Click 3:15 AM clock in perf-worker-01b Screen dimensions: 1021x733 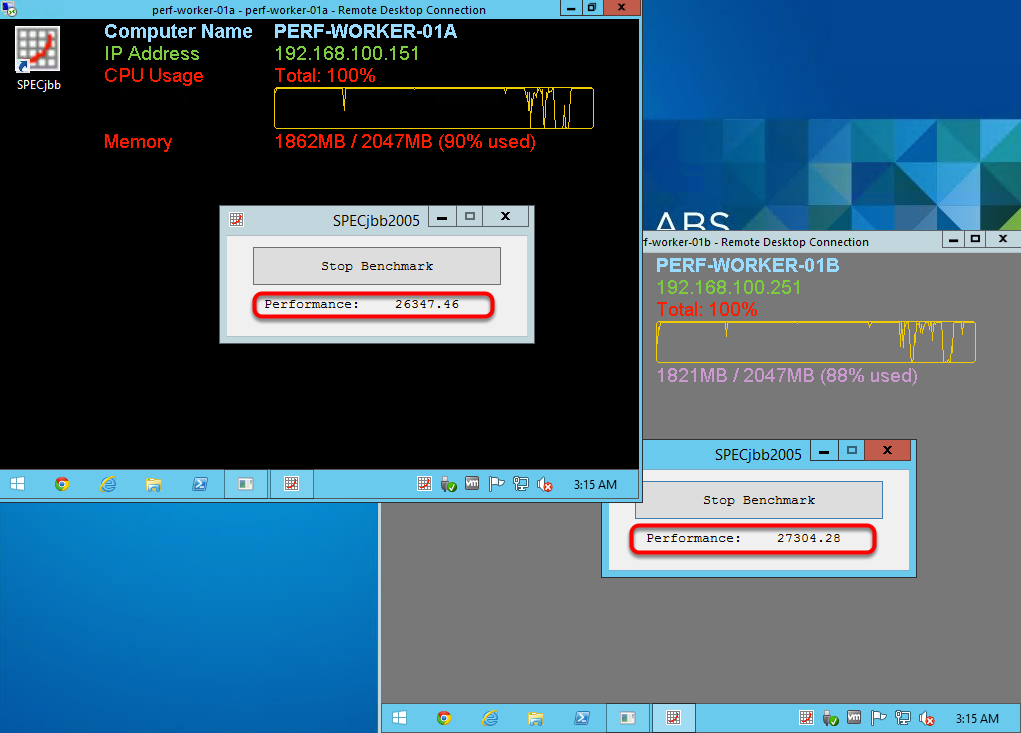pyautogui.click(x=977, y=719)
